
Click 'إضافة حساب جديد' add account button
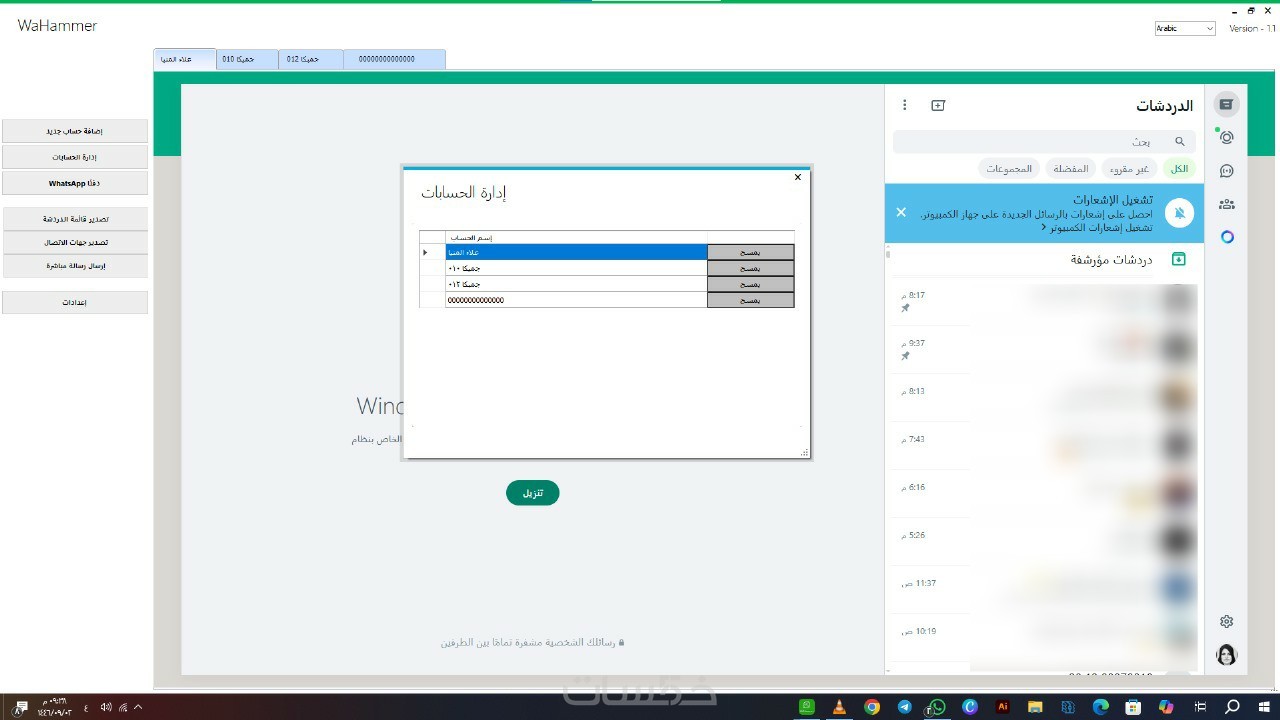(x=75, y=131)
